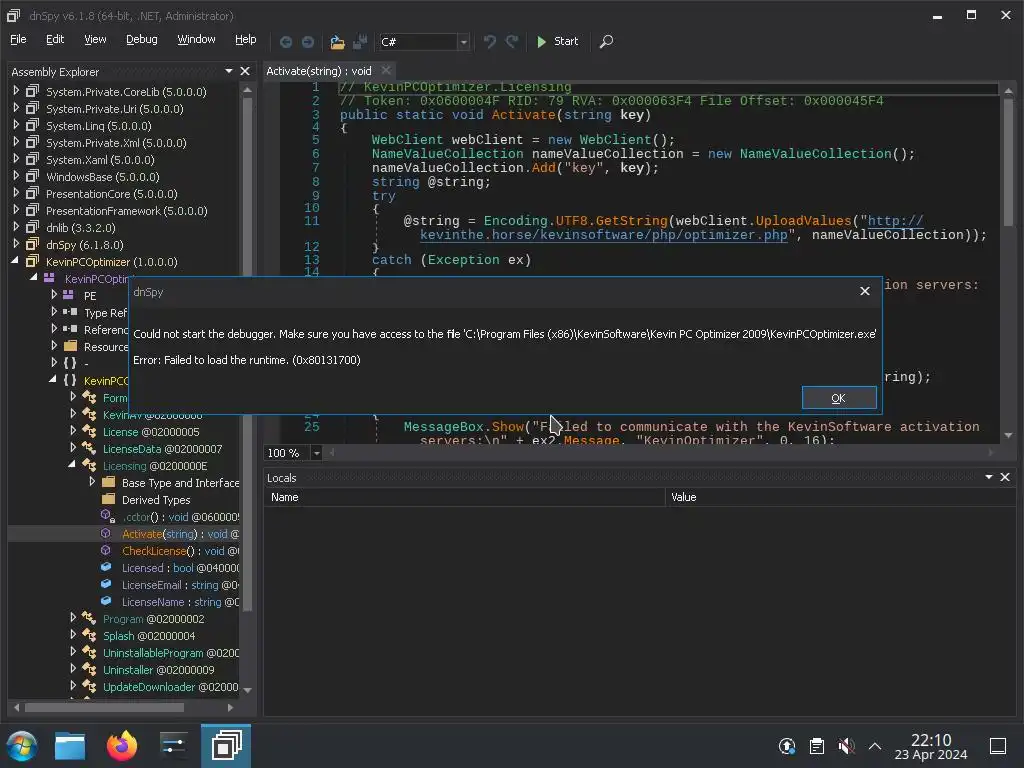
Task: Expand the System.Linq assembly node
Action: point(16,125)
